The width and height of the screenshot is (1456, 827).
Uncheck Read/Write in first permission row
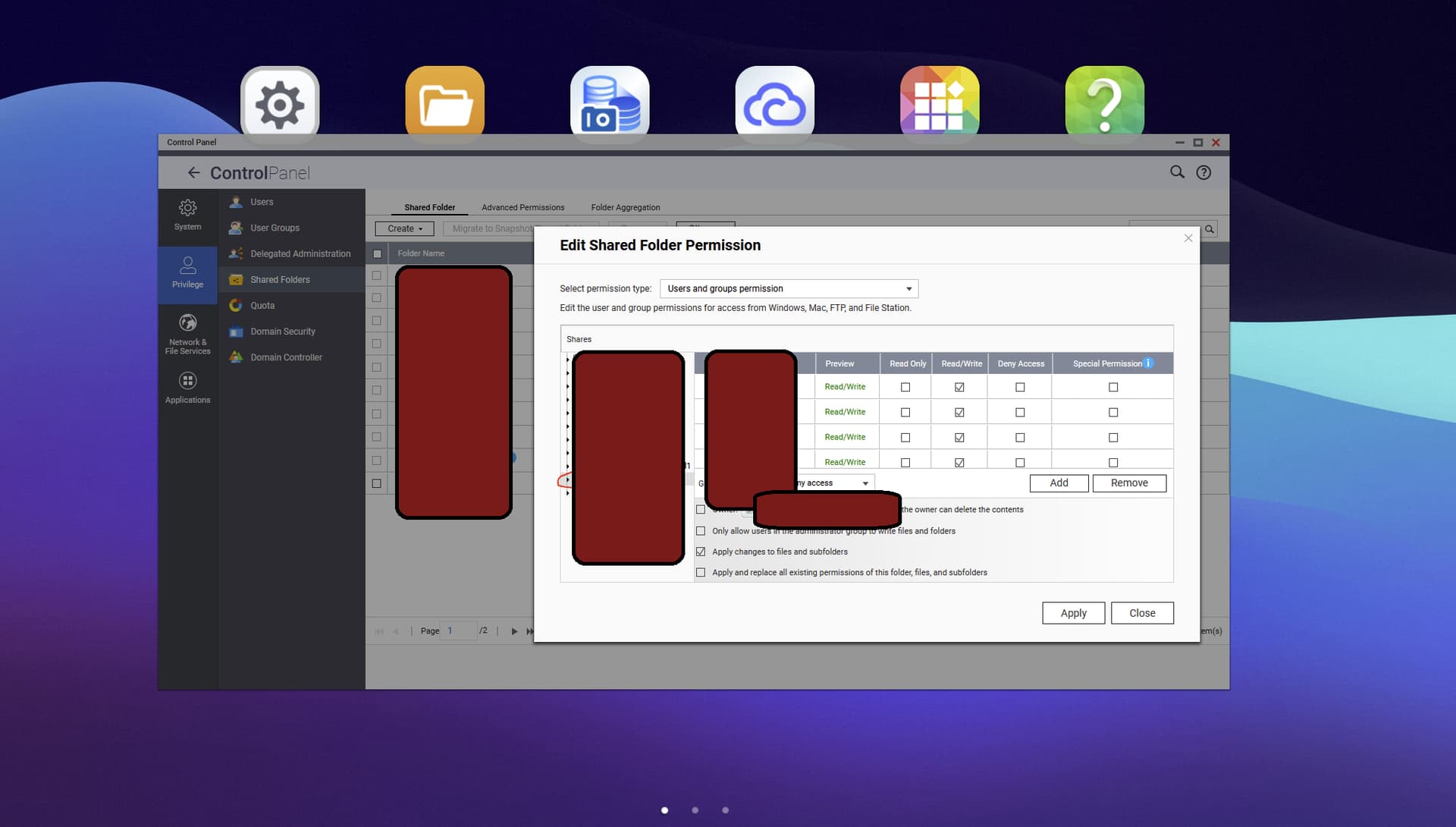pyautogui.click(x=959, y=387)
